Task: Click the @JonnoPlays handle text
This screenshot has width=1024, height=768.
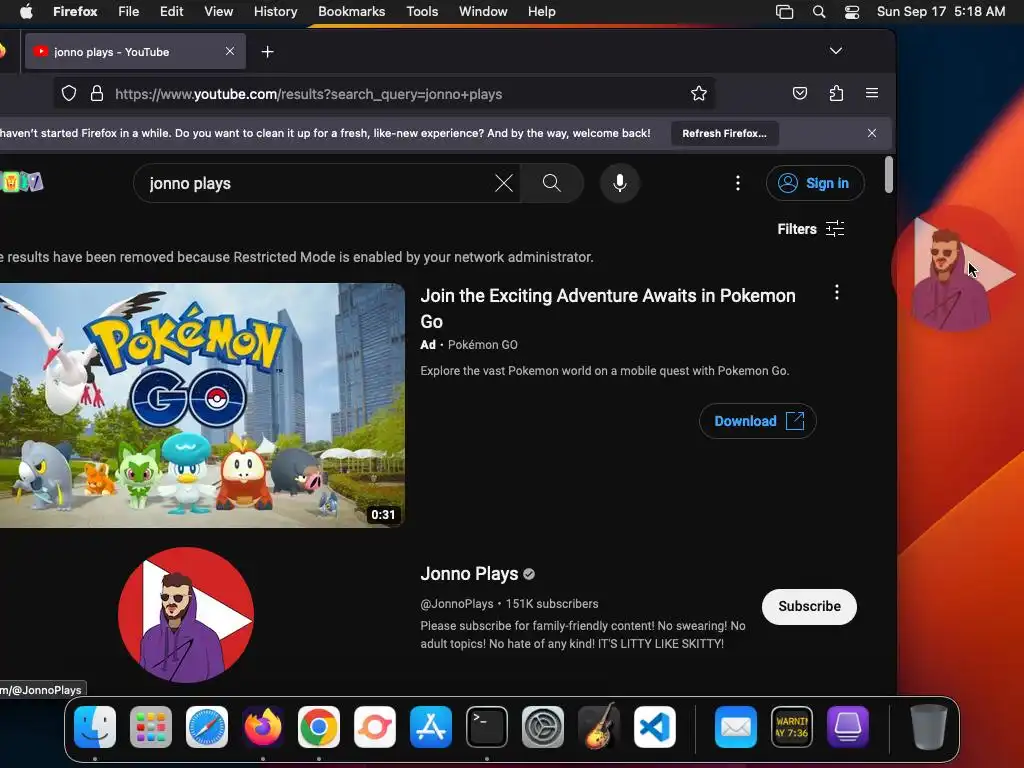Action: [457, 604]
